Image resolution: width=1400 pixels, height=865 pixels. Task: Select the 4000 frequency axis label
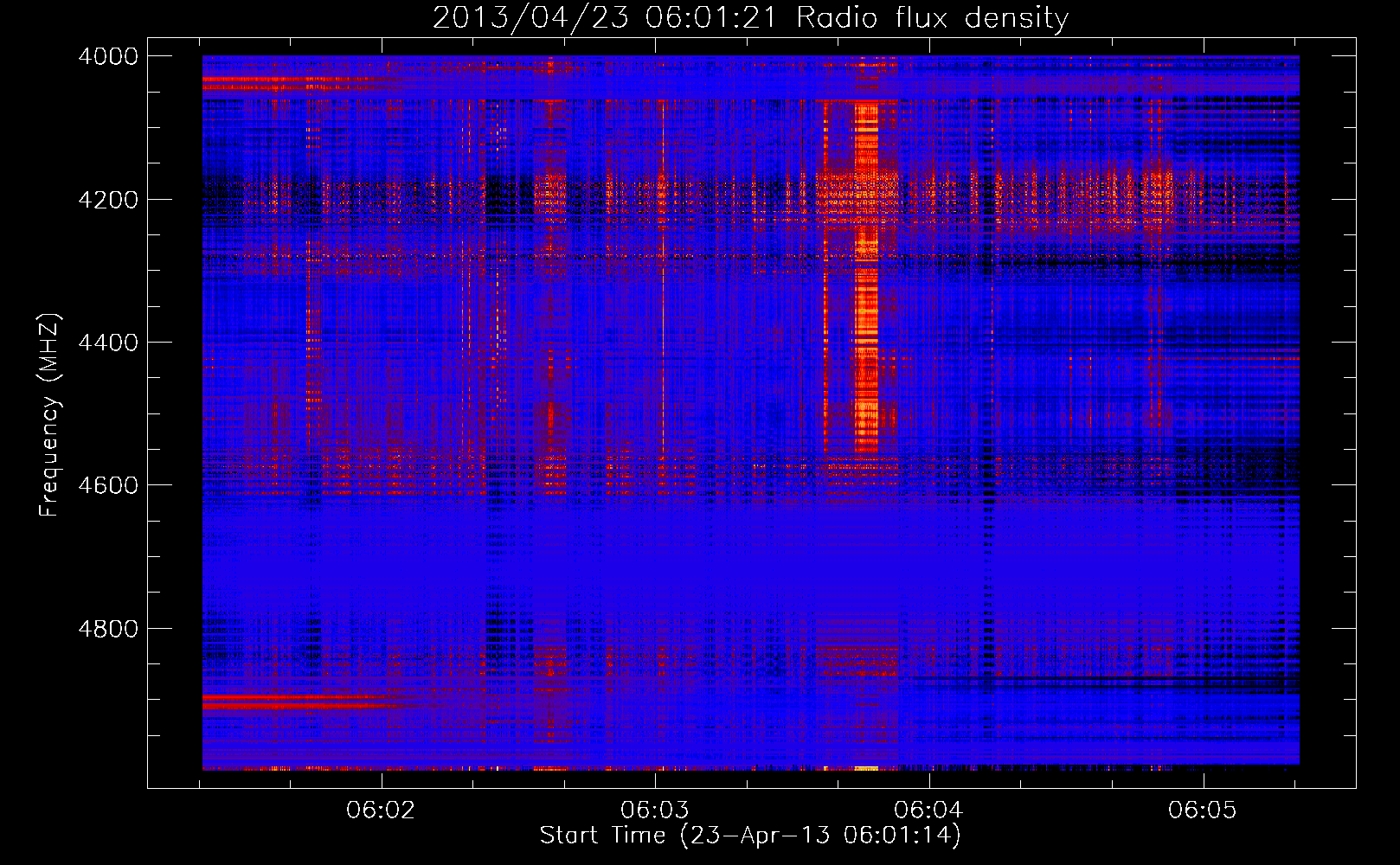coord(108,56)
